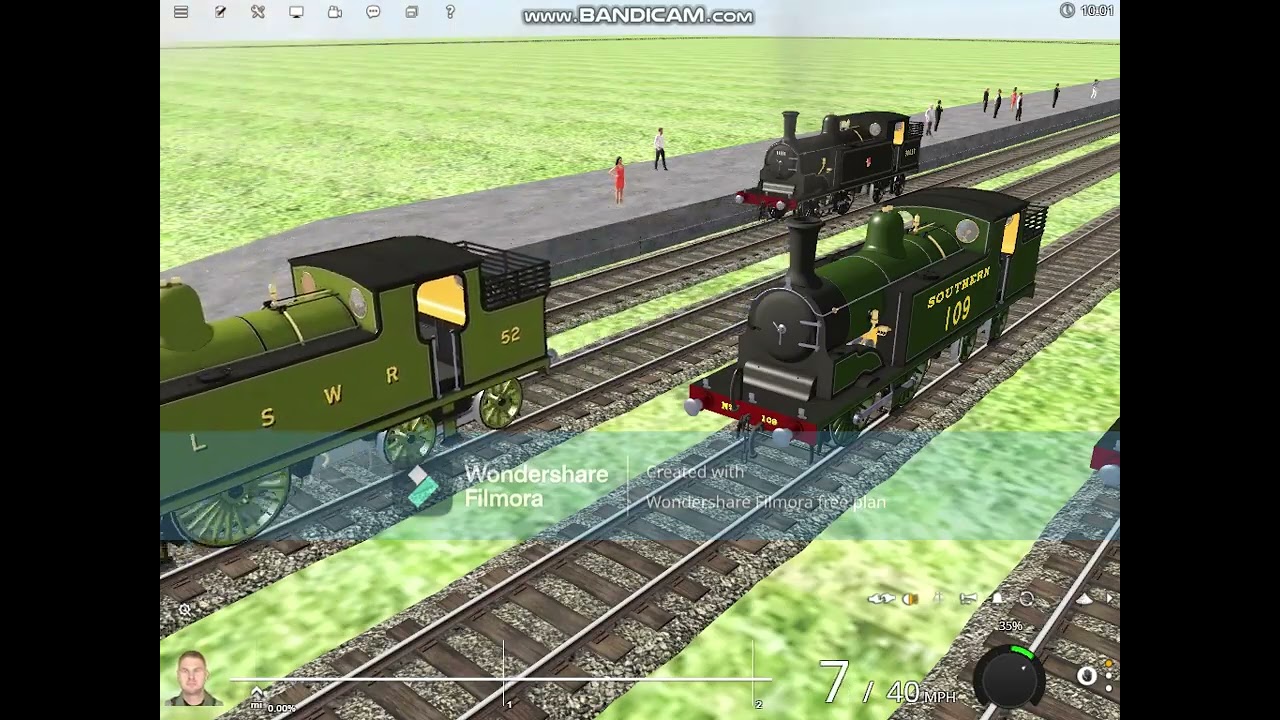Click the current speed value 7
This screenshot has height=720, width=1280.
pos(834,682)
